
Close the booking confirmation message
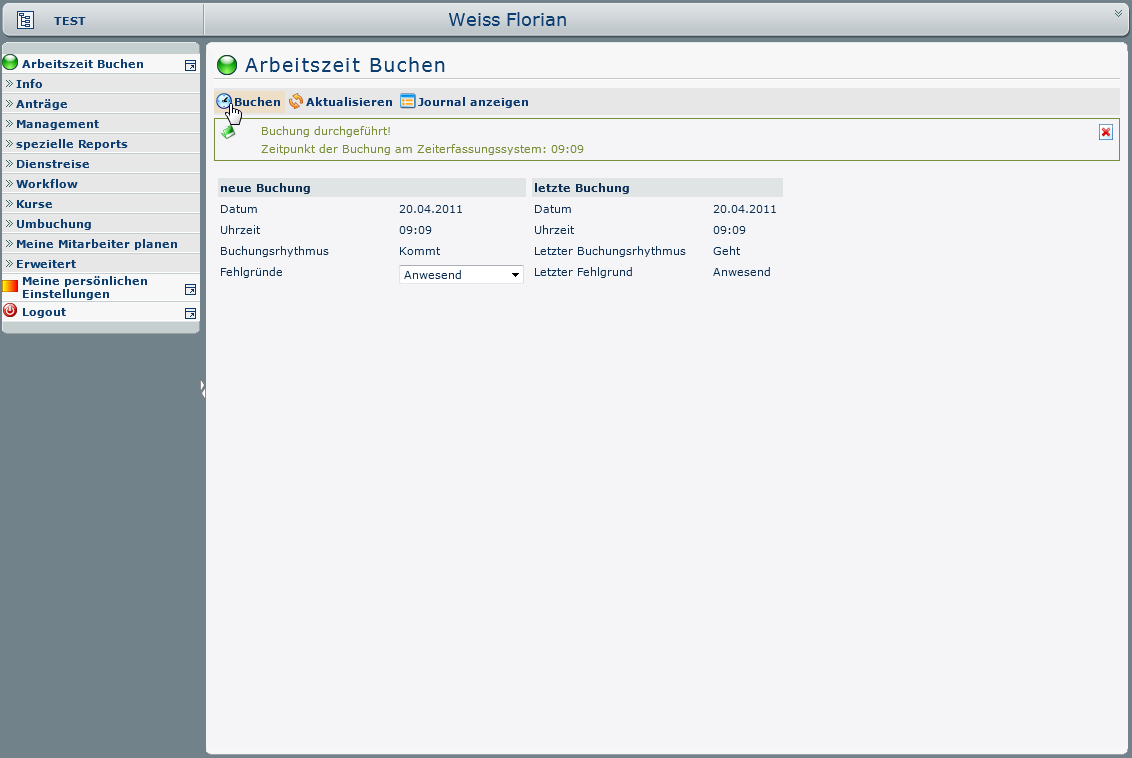(x=1105, y=132)
